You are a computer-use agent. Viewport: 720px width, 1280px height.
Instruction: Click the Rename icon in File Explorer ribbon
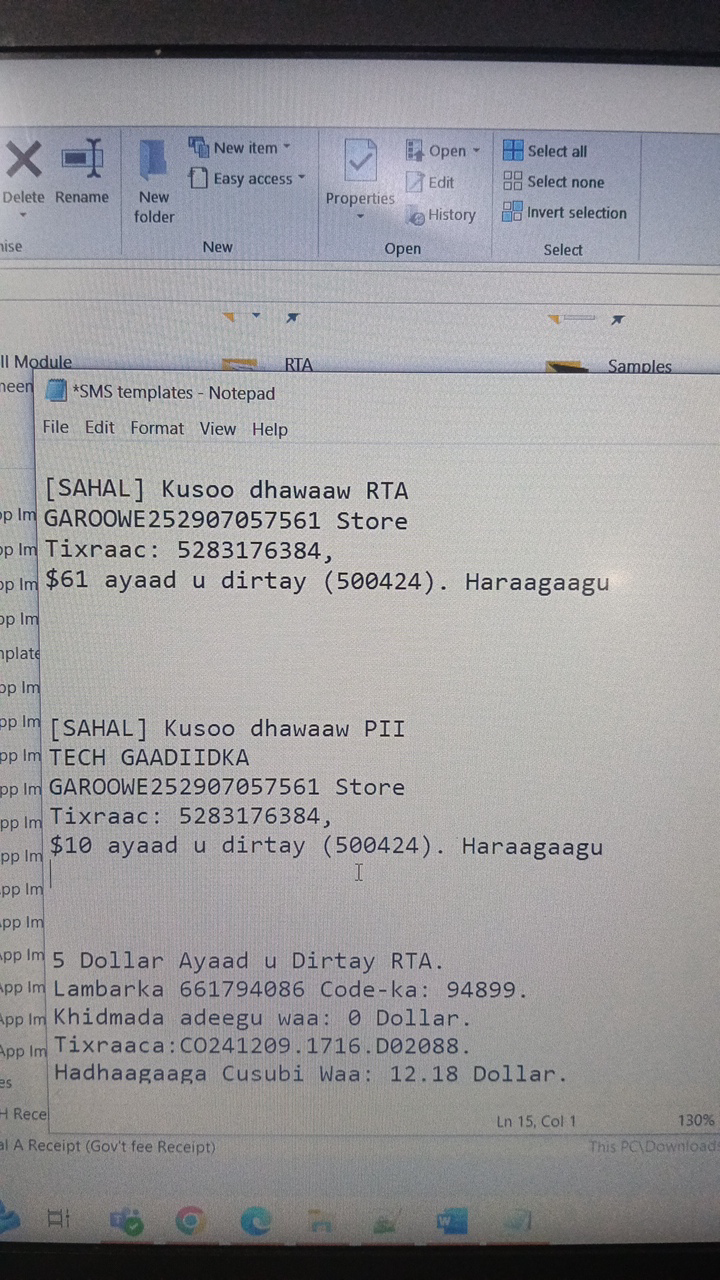click(x=82, y=159)
